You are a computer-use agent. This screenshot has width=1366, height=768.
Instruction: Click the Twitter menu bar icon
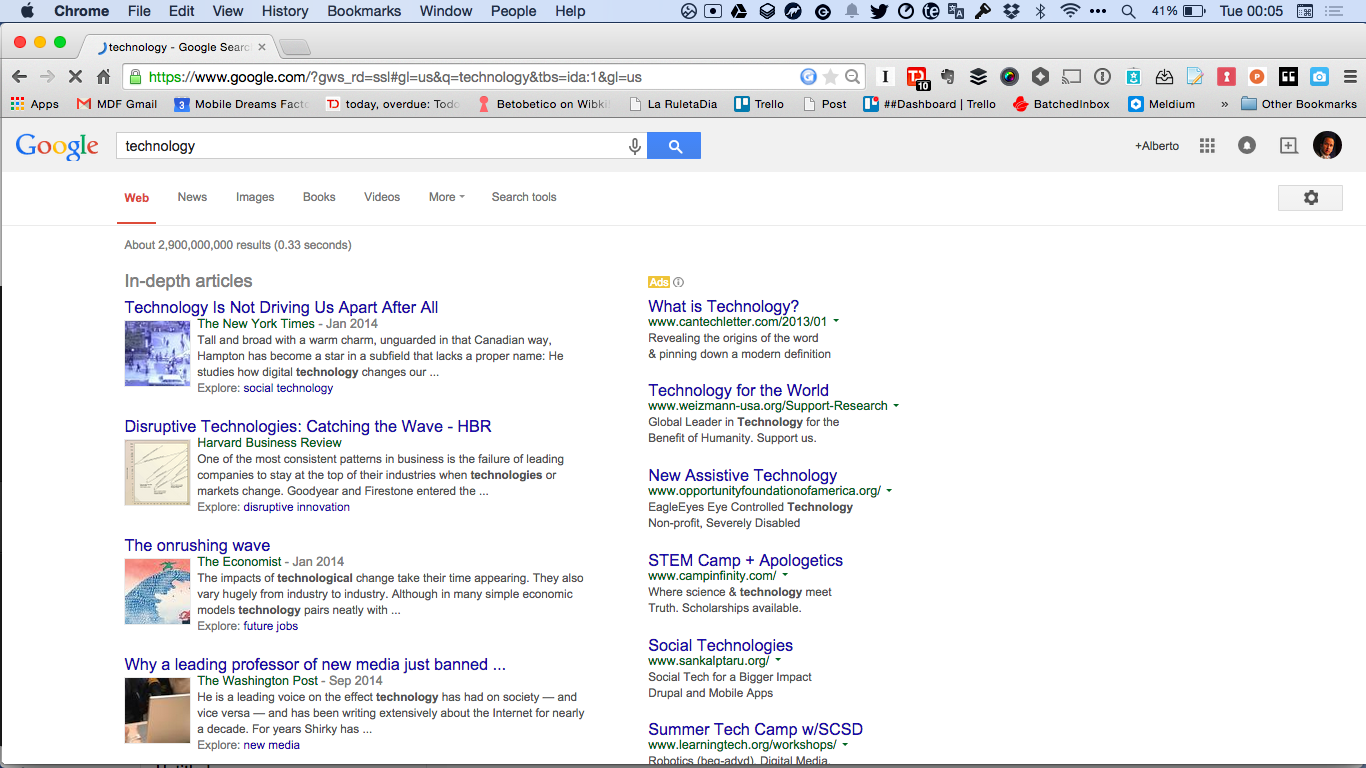(x=879, y=11)
